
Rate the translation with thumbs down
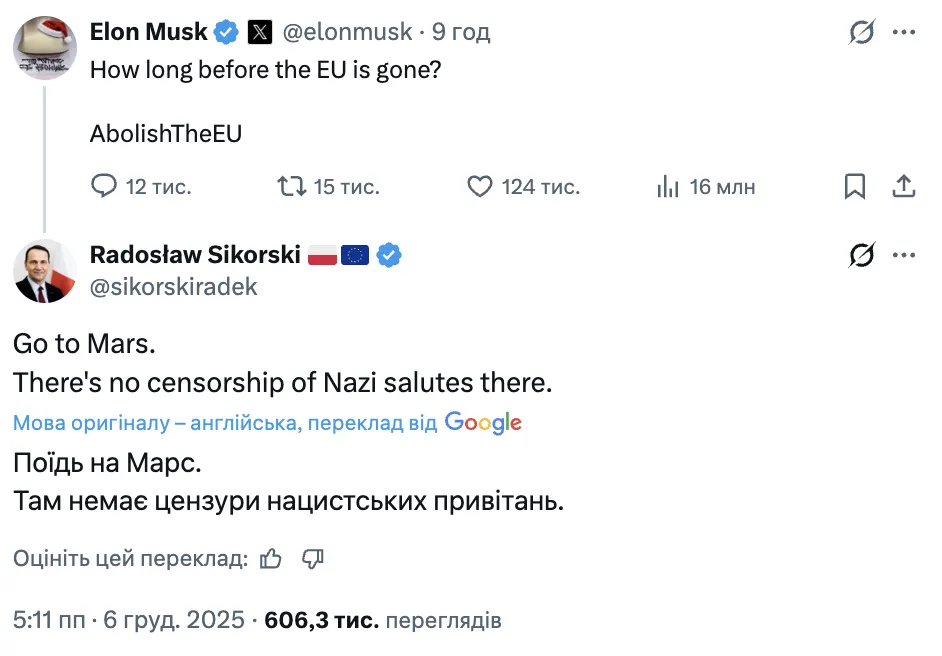(312, 558)
